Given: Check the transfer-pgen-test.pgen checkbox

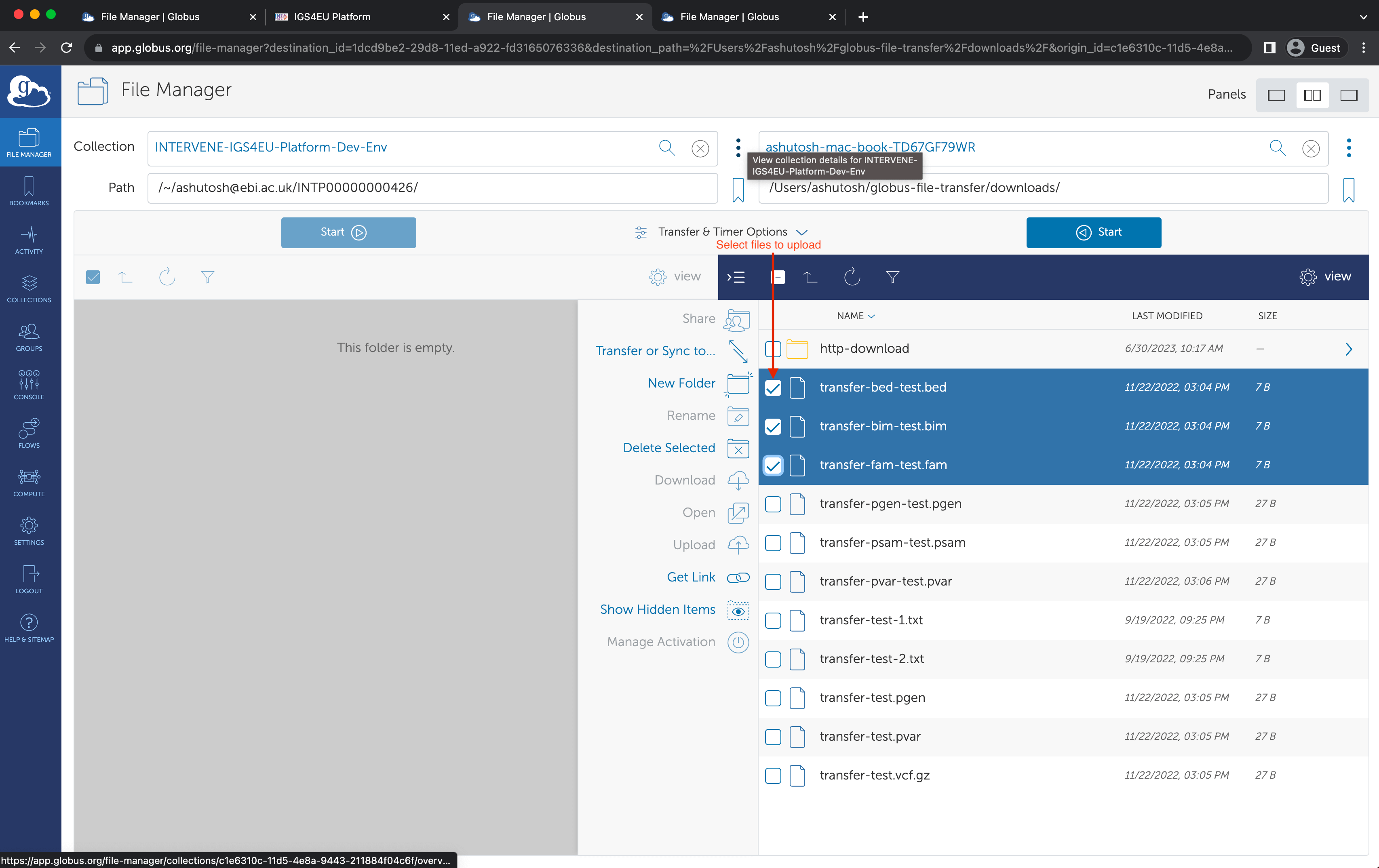Looking at the screenshot, I should click(x=773, y=504).
